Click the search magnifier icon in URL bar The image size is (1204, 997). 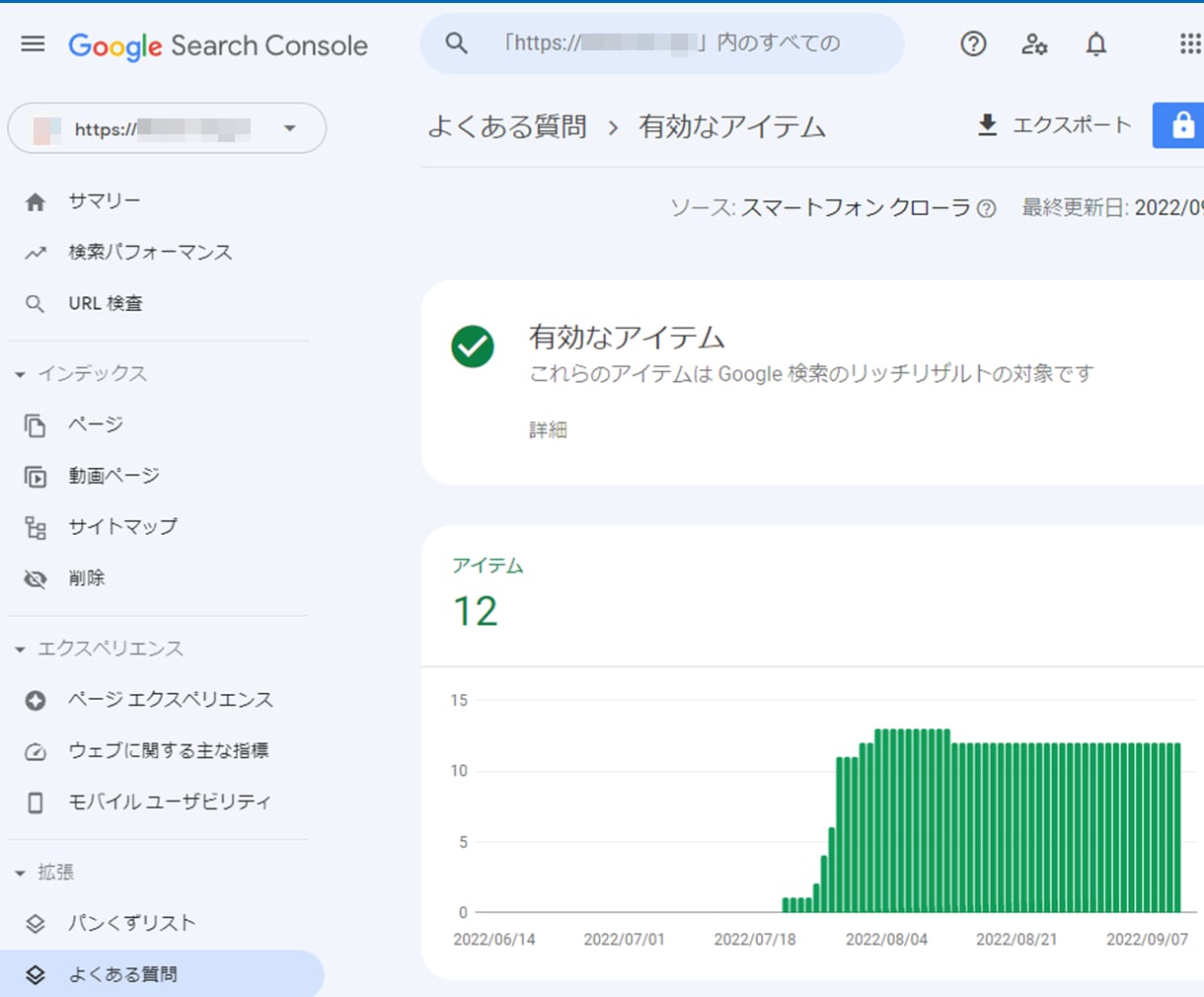(x=456, y=43)
